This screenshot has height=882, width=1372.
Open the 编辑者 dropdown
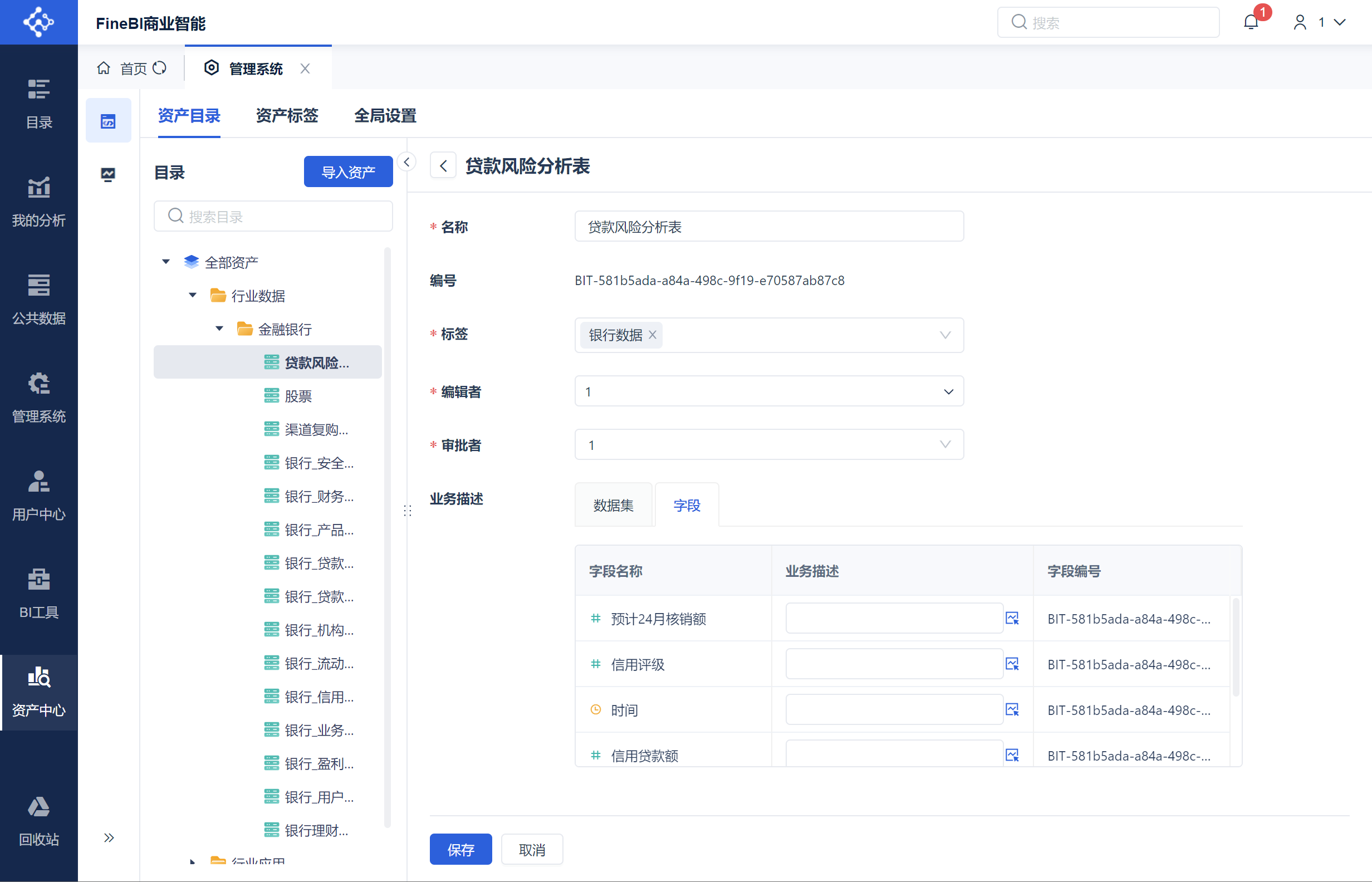[769, 392]
